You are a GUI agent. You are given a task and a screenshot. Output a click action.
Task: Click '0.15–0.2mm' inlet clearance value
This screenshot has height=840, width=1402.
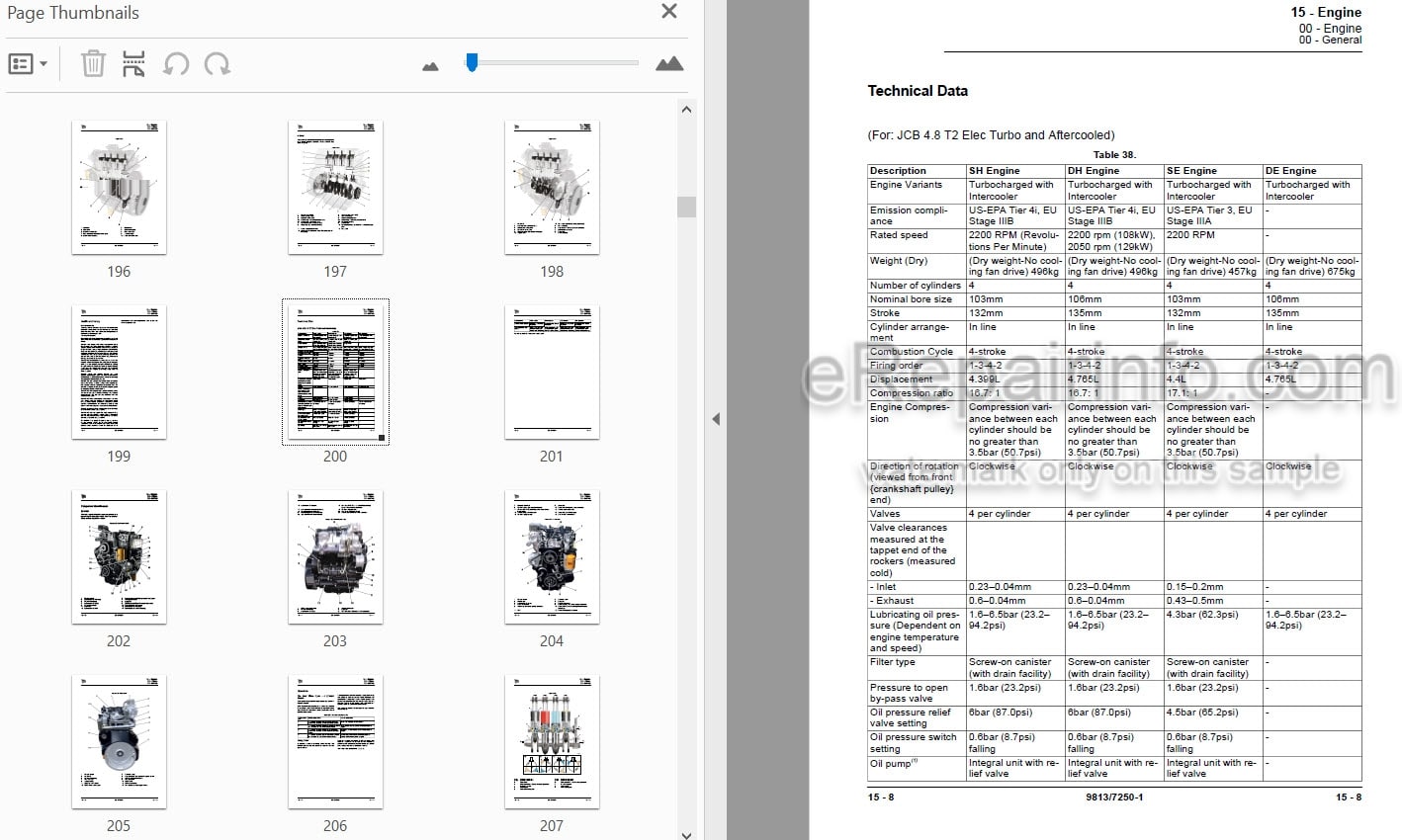[1194, 587]
